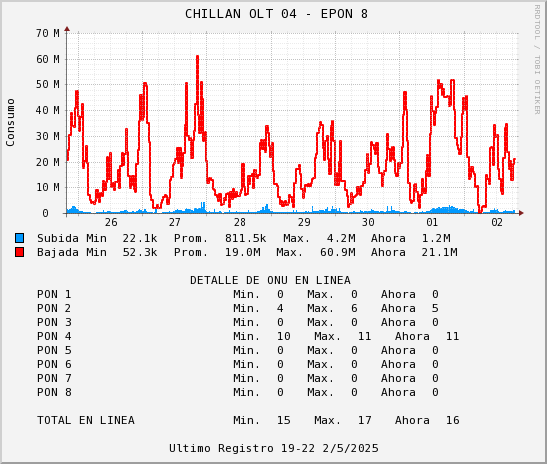The image size is (547, 464).
Task: Click the TOTAL EN LINEA label
Action: tap(86, 420)
